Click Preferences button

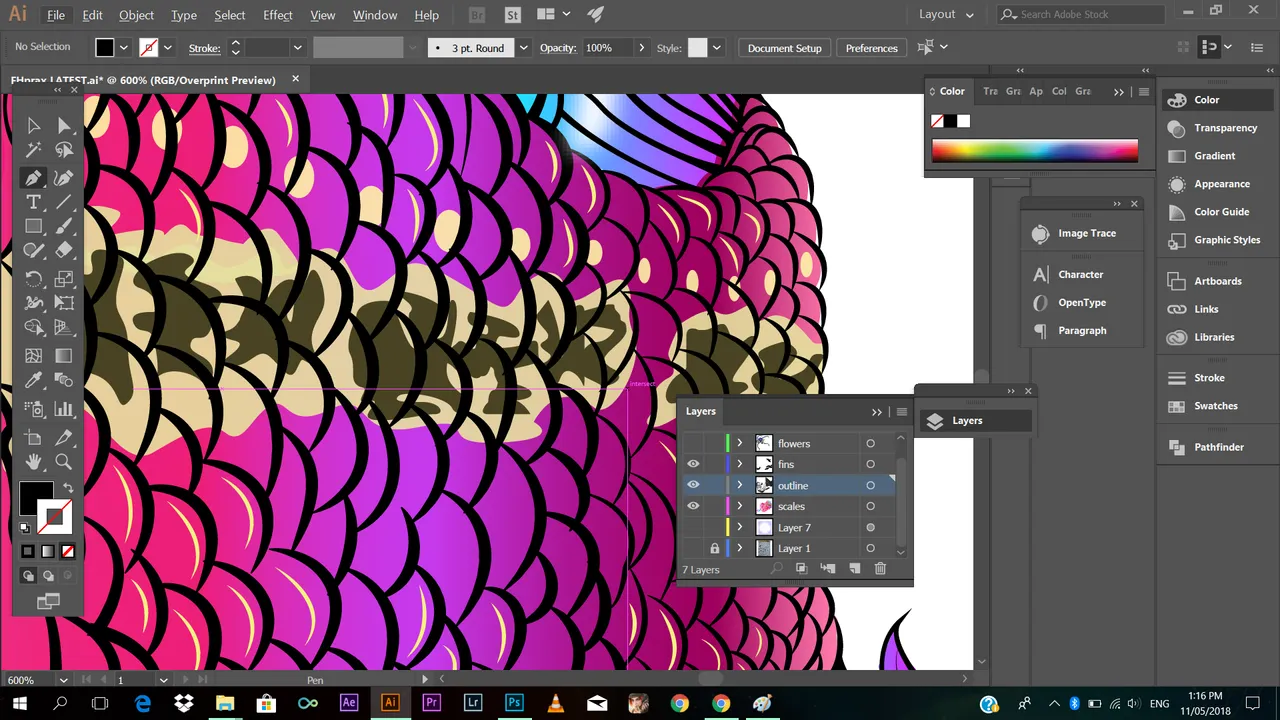point(871,48)
